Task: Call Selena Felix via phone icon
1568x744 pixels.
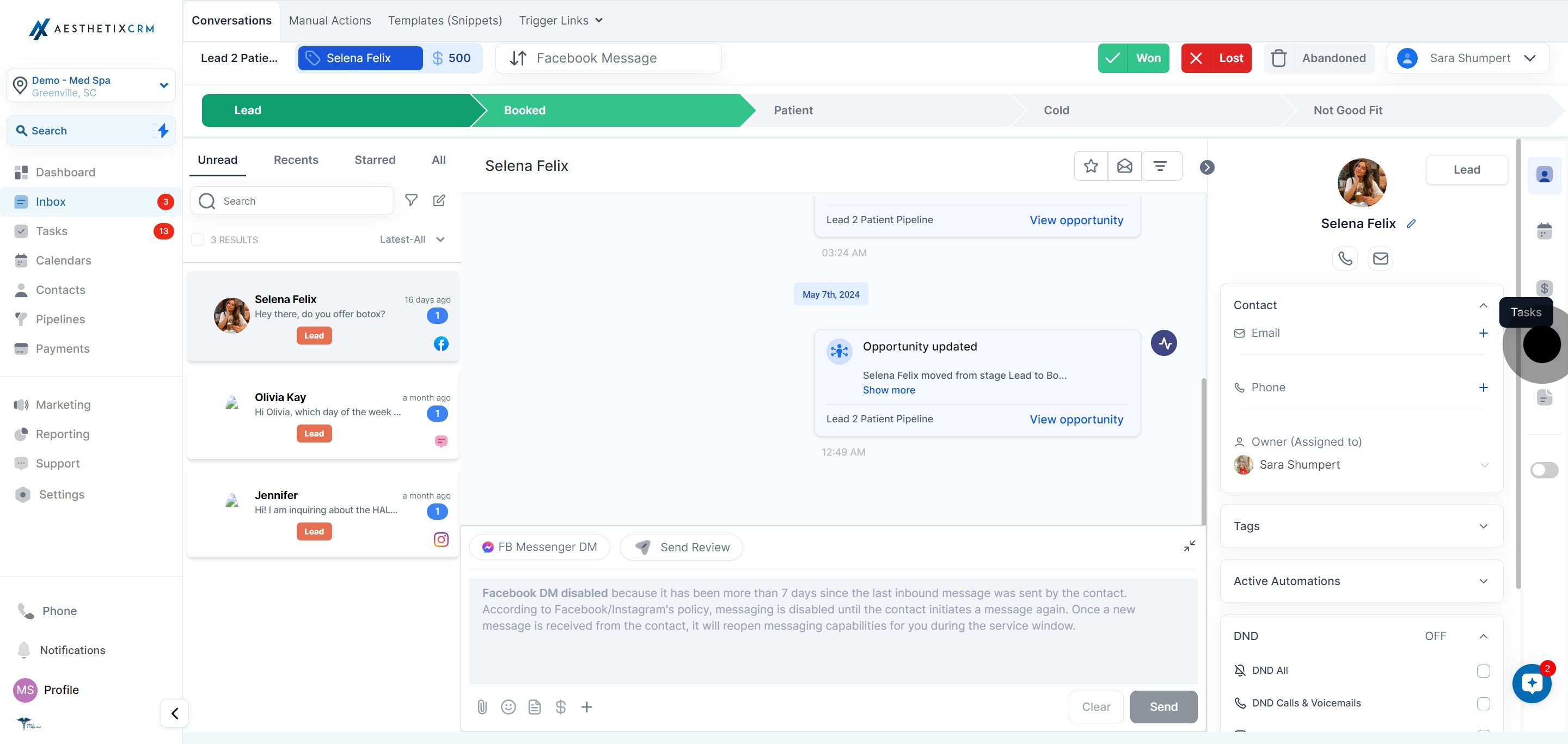Action: point(1345,258)
